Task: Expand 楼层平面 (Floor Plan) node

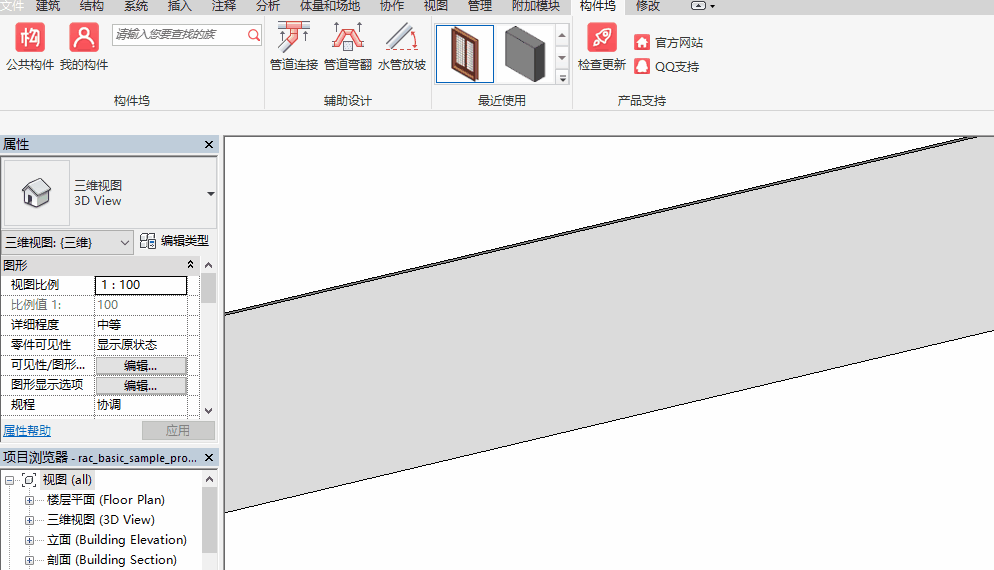Action: (x=29, y=500)
